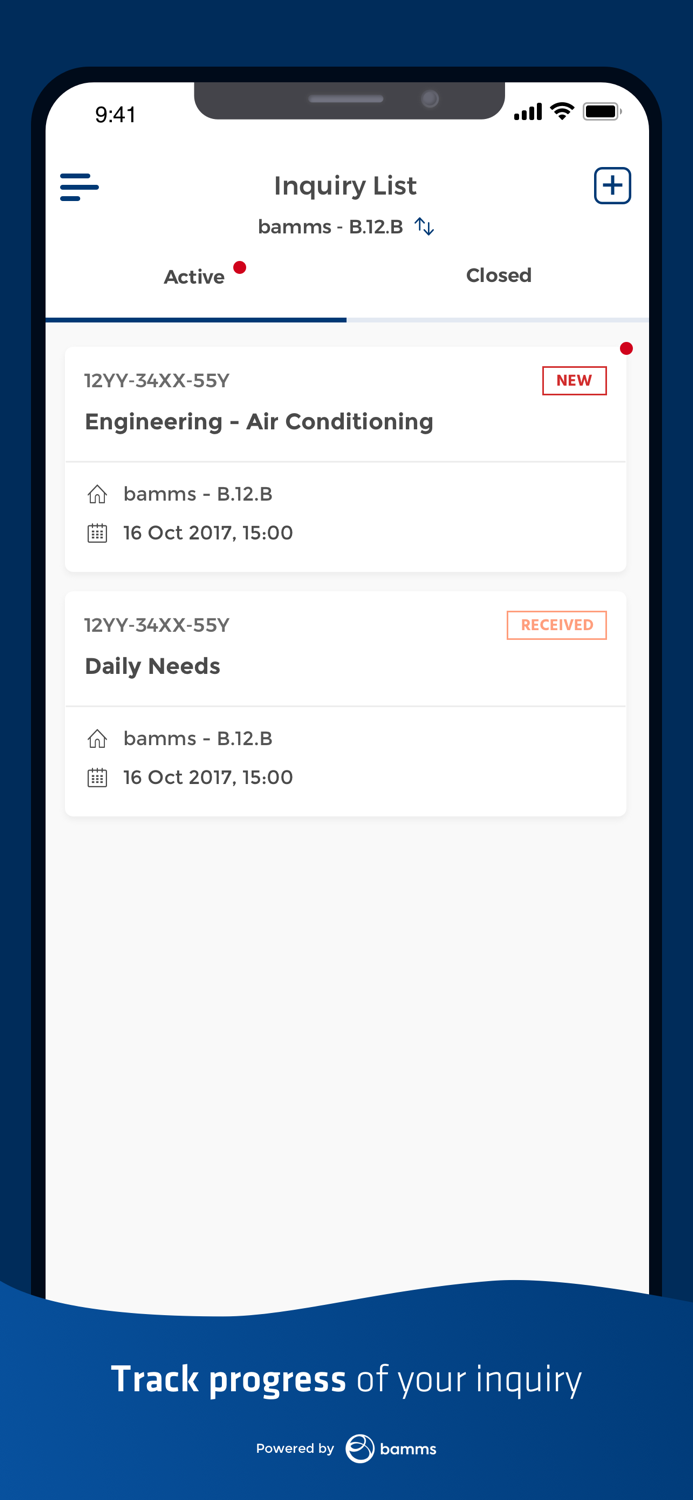Screen dimensions: 693x1500
Task: Click home icon in Air Conditioning card
Action: (97, 494)
